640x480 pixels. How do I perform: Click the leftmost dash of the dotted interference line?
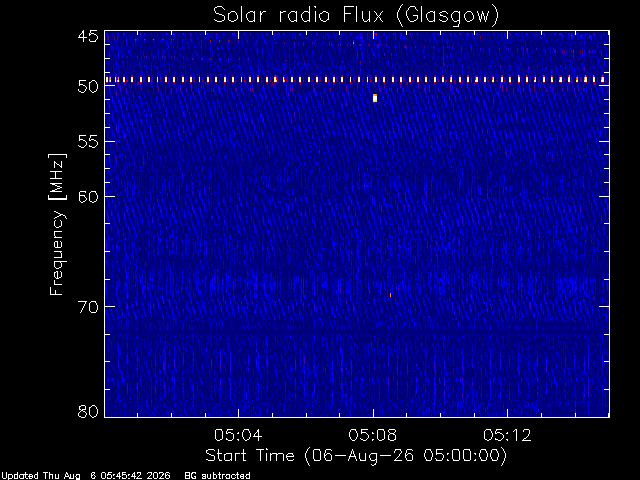click(108, 80)
